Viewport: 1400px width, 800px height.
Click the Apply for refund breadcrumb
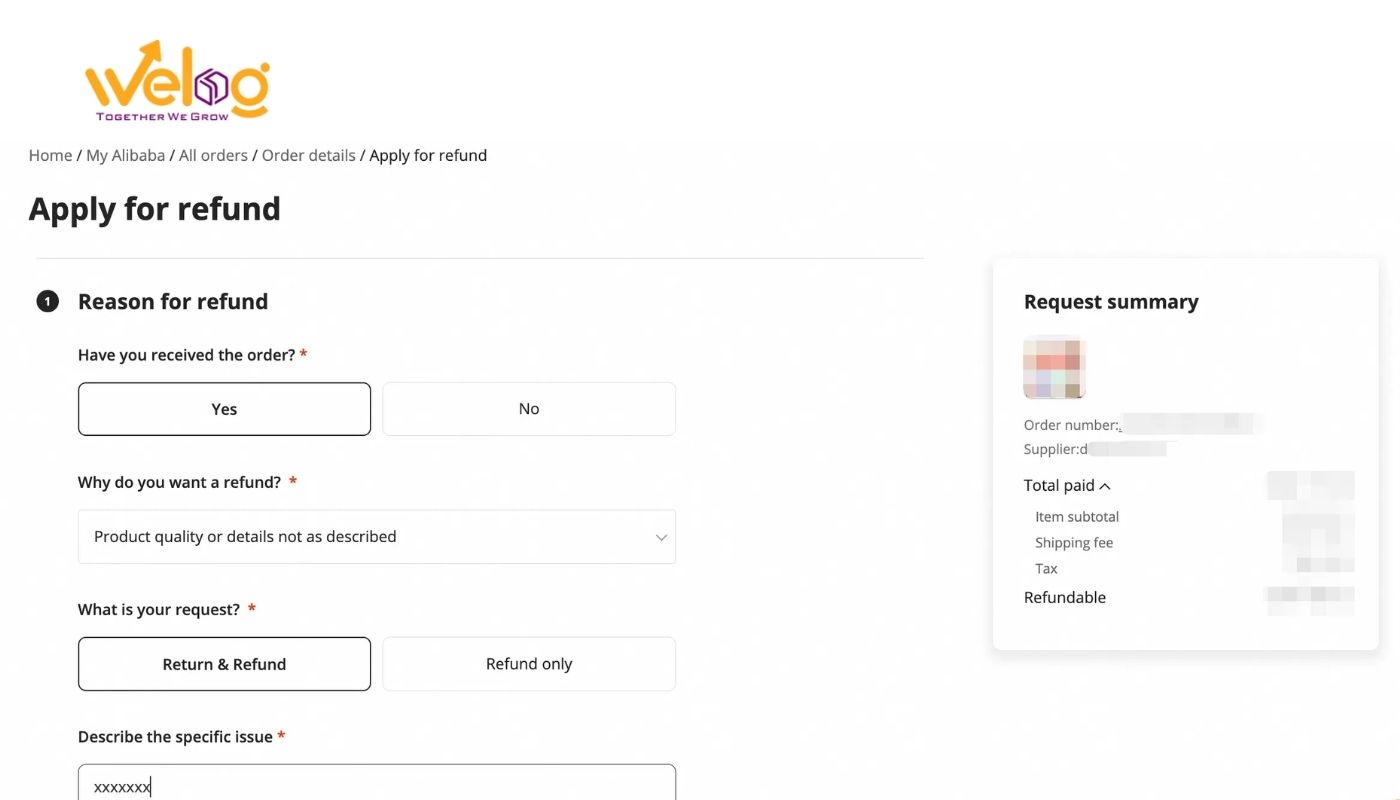point(428,155)
